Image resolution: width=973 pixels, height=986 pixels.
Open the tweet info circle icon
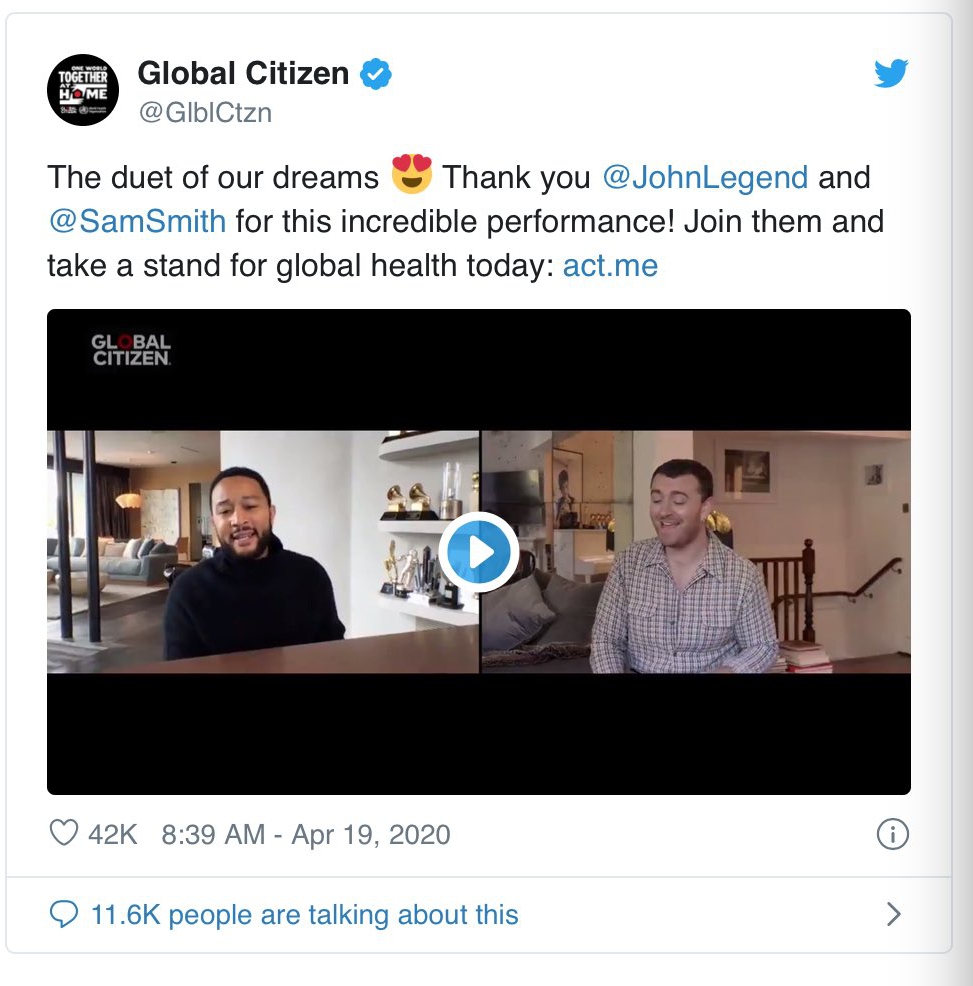892,834
